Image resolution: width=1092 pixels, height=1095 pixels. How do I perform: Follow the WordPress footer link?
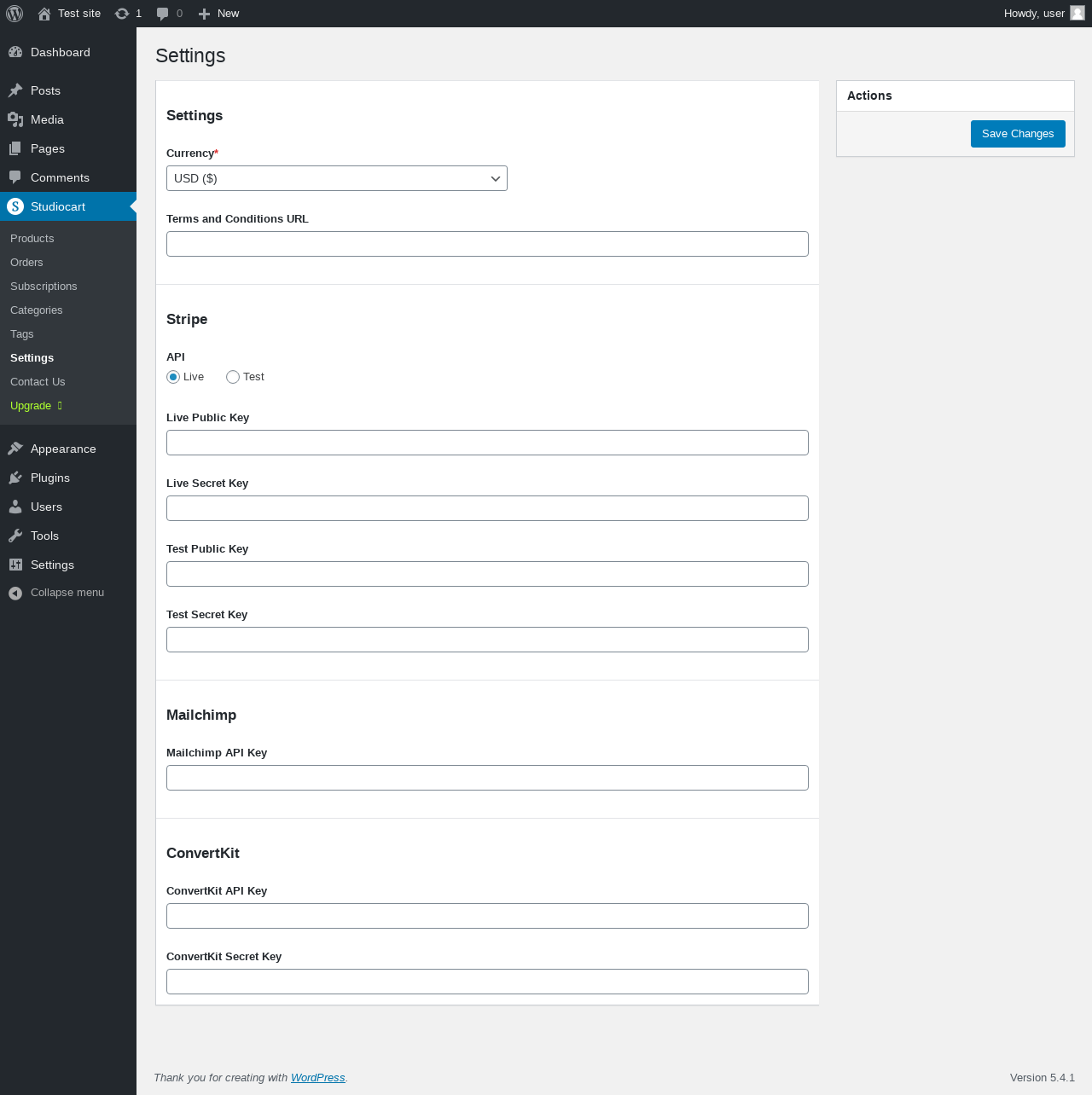point(318,1078)
